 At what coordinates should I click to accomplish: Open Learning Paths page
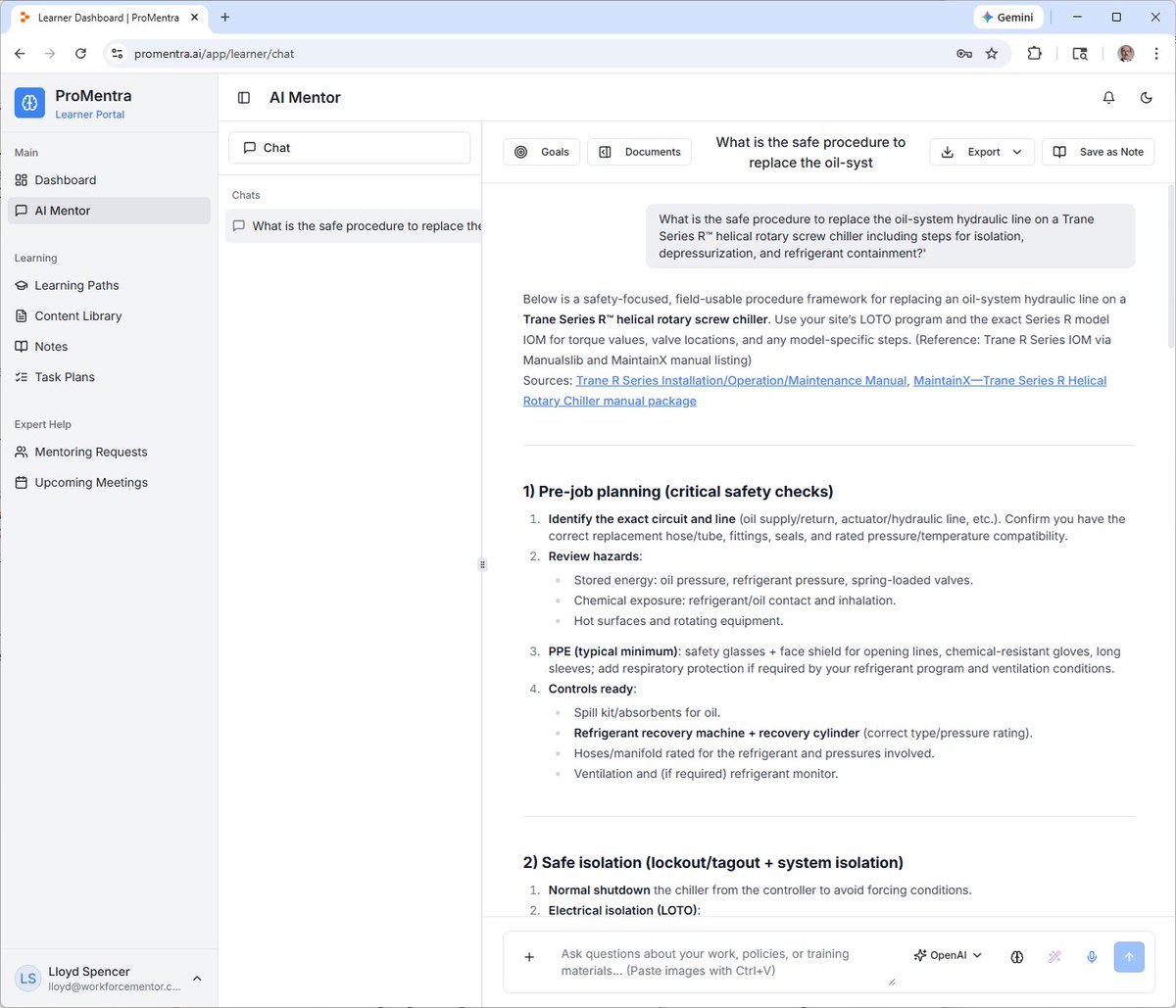click(109, 286)
